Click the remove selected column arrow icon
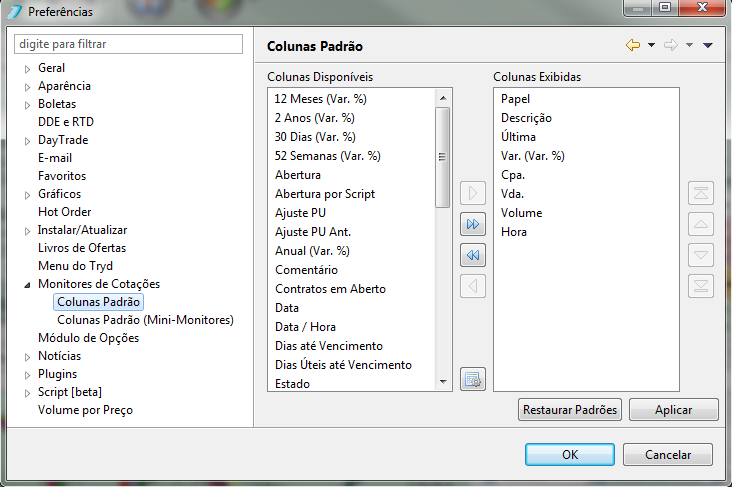Screen dimensions: 732x487 (x=472, y=286)
